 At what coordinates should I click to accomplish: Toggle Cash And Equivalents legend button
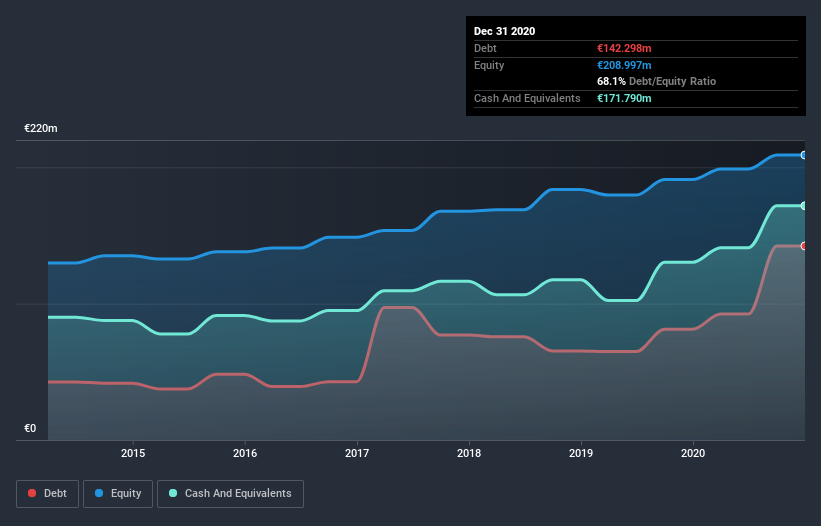click(x=230, y=494)
